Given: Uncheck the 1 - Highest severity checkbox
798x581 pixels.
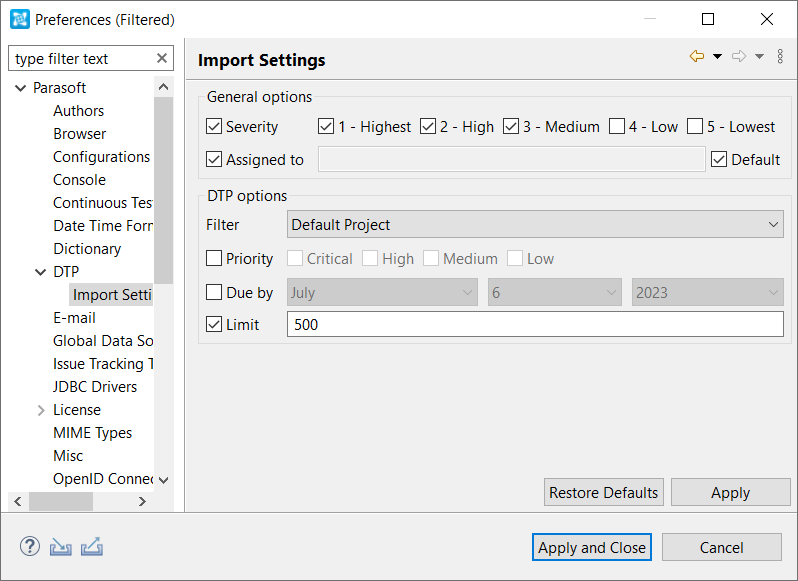Looking at the screenshot, I should 326,126.
